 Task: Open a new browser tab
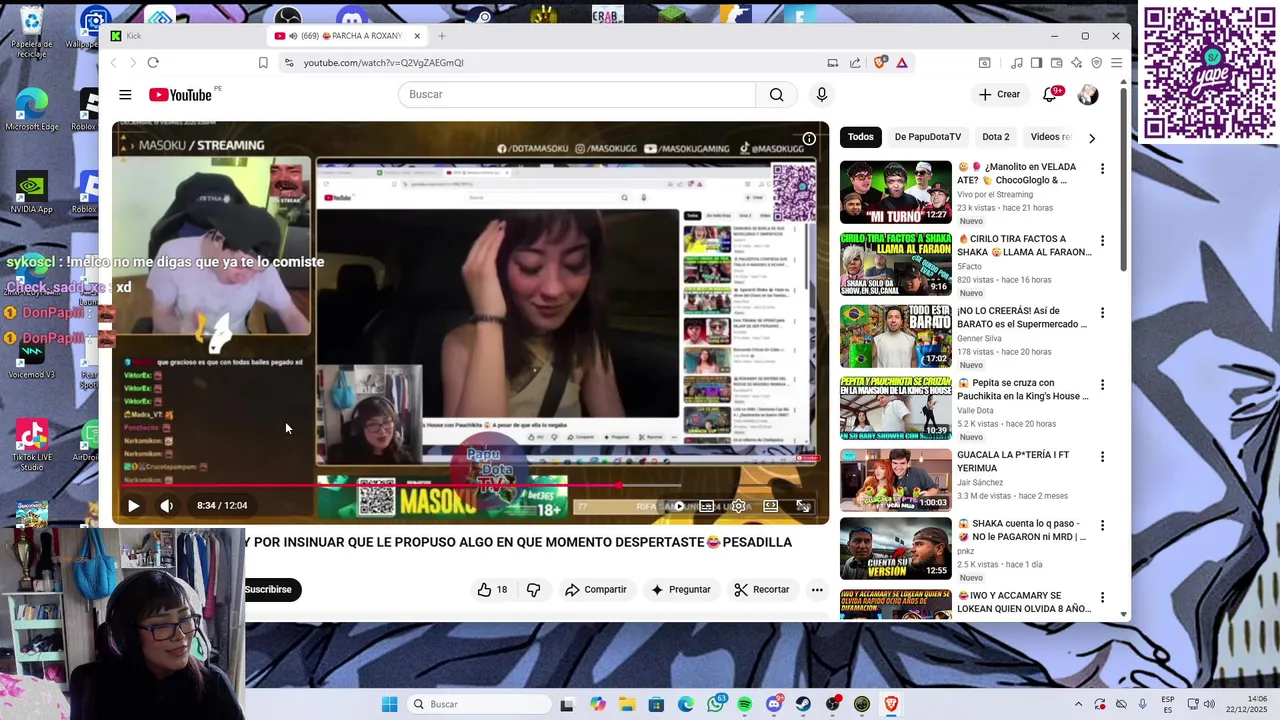[442, 36]
